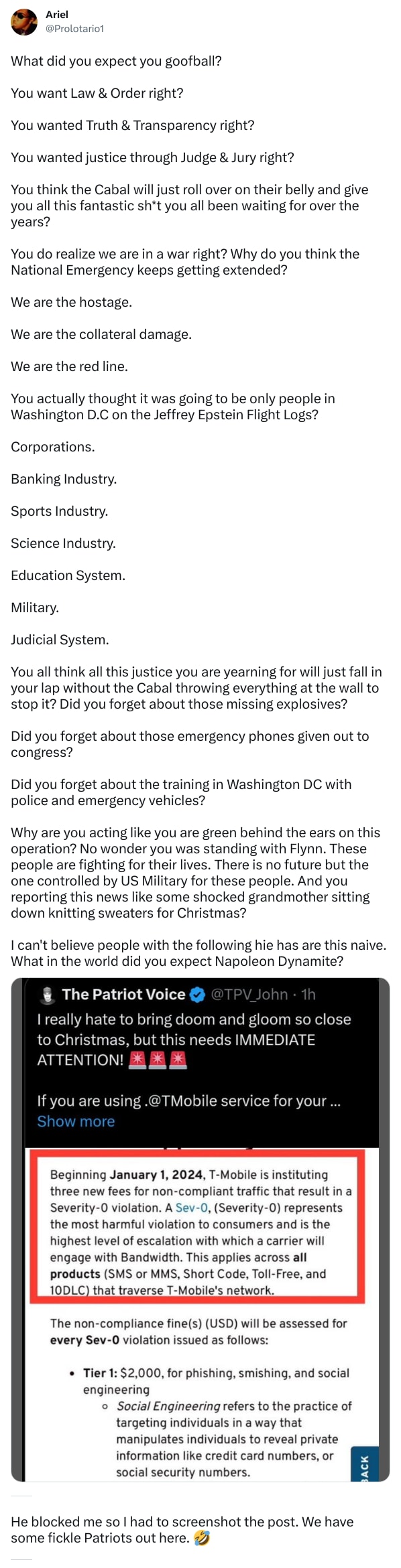Click the last red siren emoji
The width and height of the screenshot is (401, 1568).
click(178, 1060)
